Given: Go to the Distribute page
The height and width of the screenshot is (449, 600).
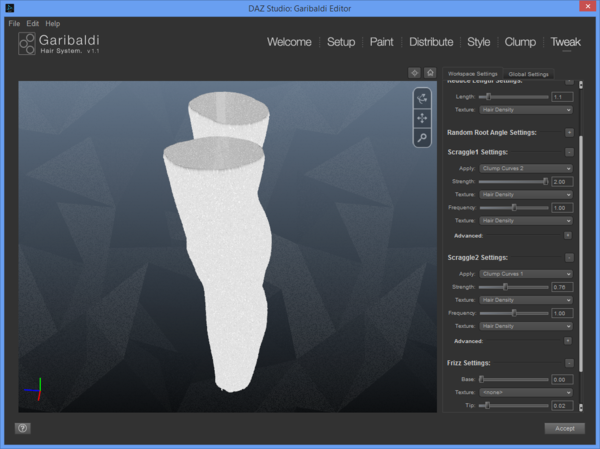Looking at the screenshot, I should click(x=431, y=42).
